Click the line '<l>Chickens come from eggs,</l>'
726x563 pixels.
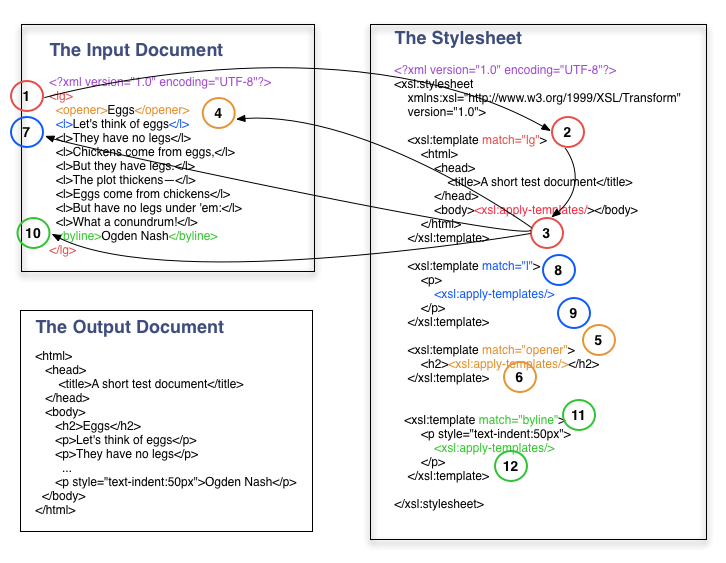(145, 152)
